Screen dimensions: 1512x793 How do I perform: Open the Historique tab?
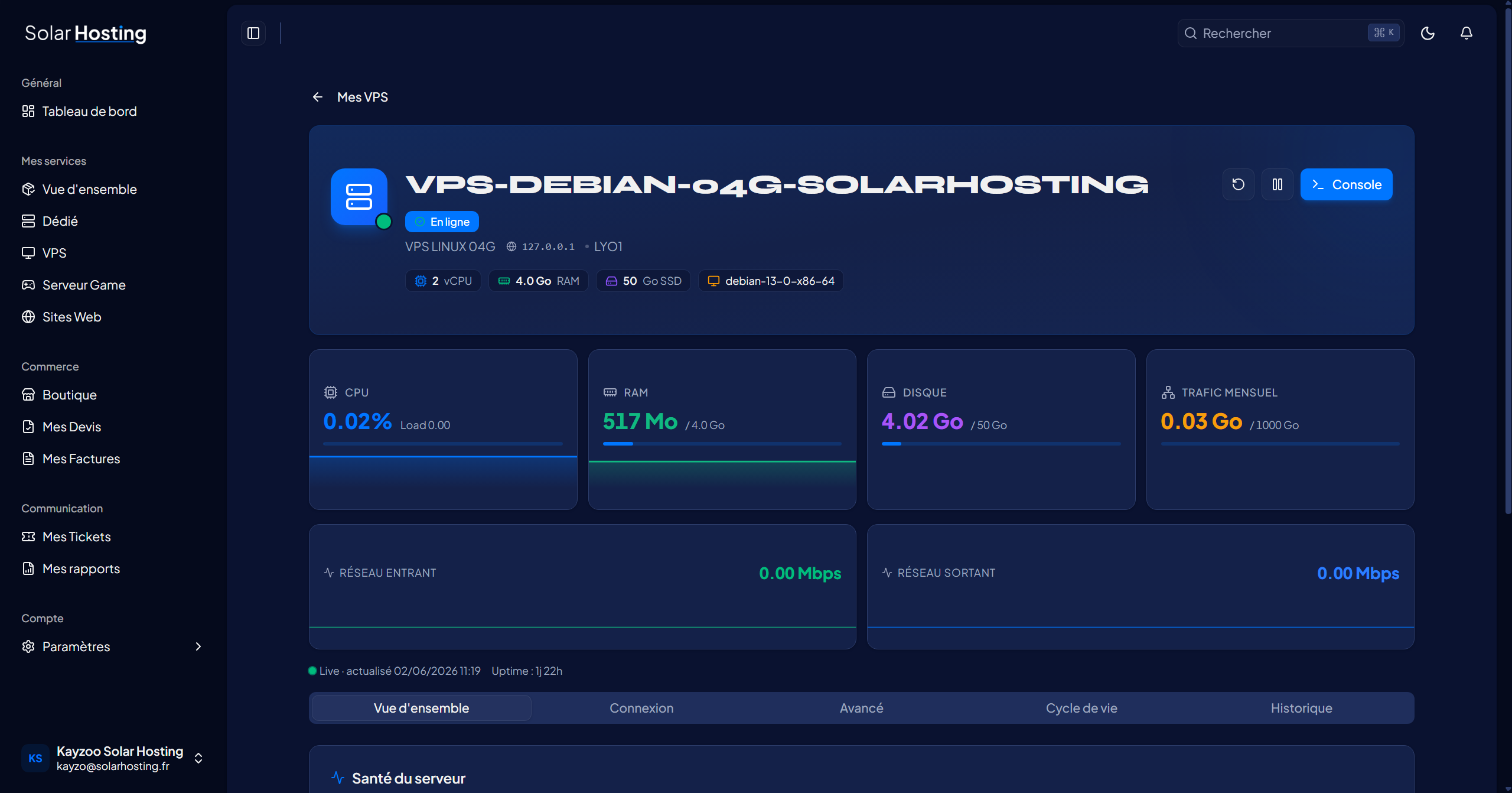pos(1301,708)
